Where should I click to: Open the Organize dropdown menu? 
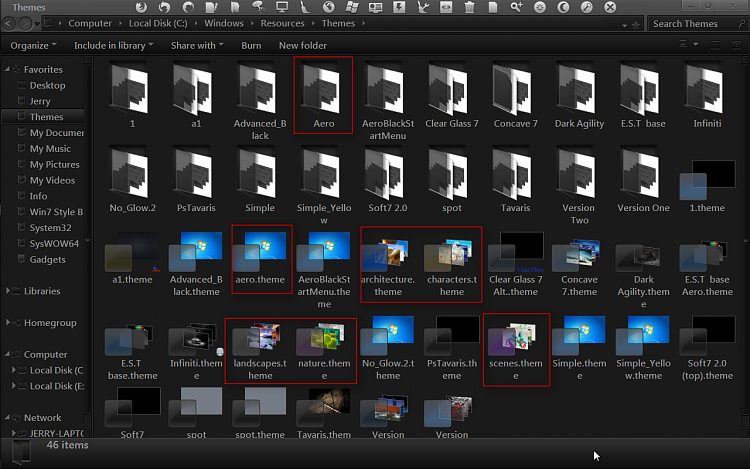33,45
